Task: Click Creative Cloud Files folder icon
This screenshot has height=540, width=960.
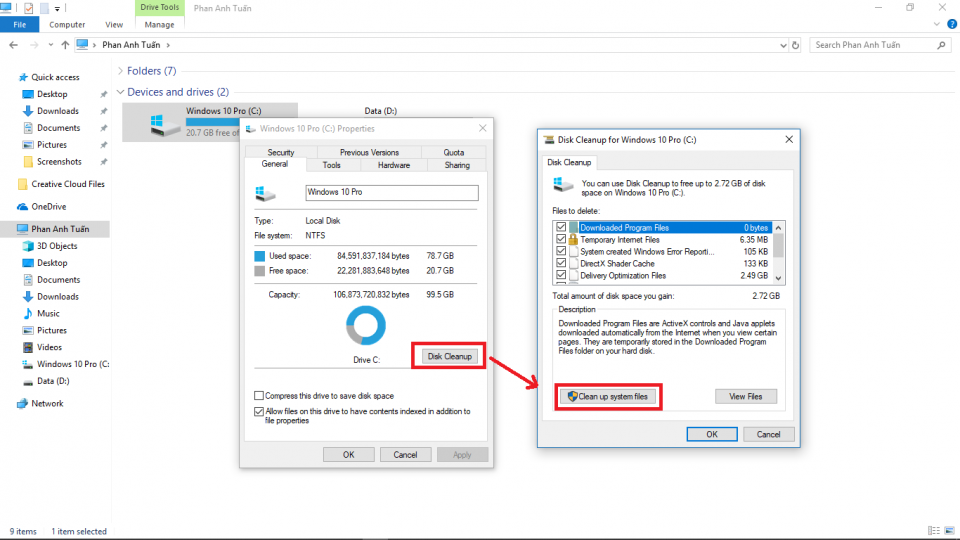Action: (23, 184)
